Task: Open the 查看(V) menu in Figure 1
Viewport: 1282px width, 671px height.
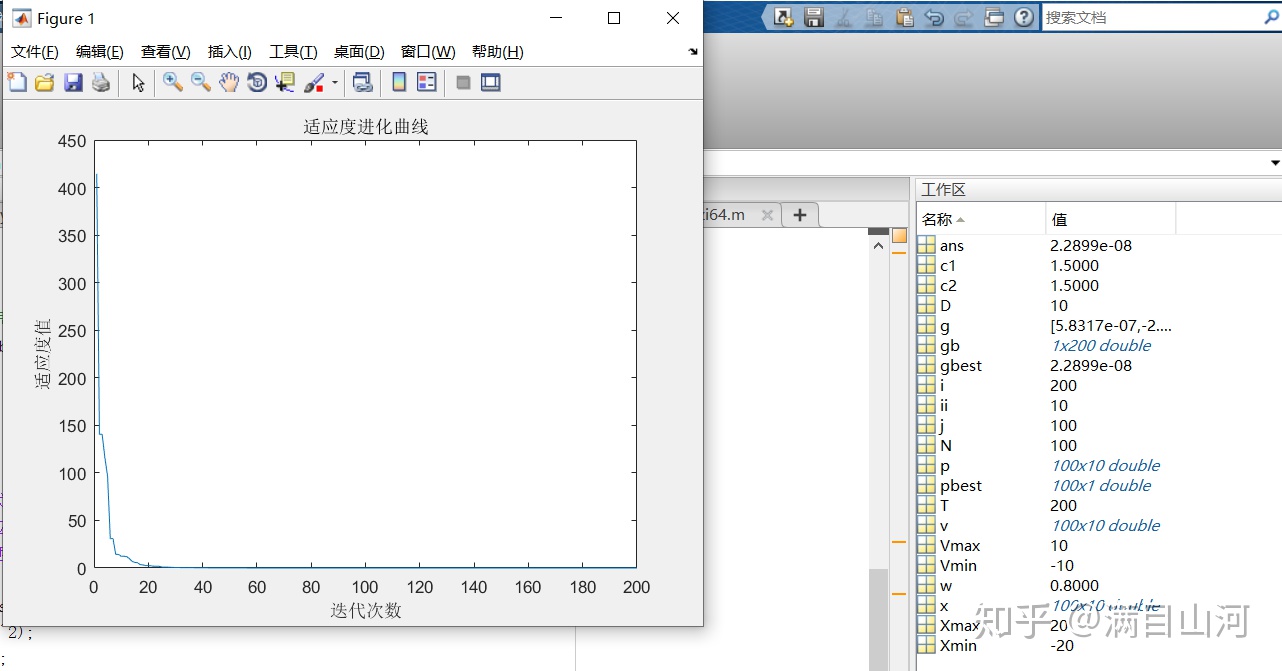Action: pyautogui.click(x=166, y=52)
